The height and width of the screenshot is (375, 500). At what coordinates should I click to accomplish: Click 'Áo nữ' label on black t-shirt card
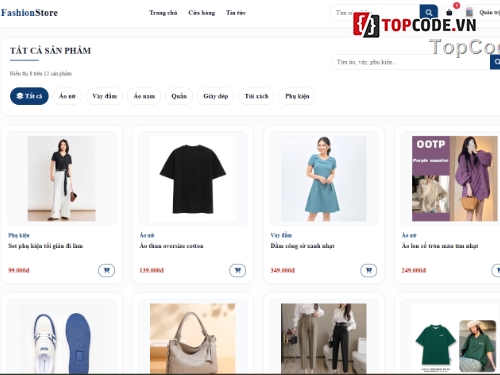coord(147,235)
